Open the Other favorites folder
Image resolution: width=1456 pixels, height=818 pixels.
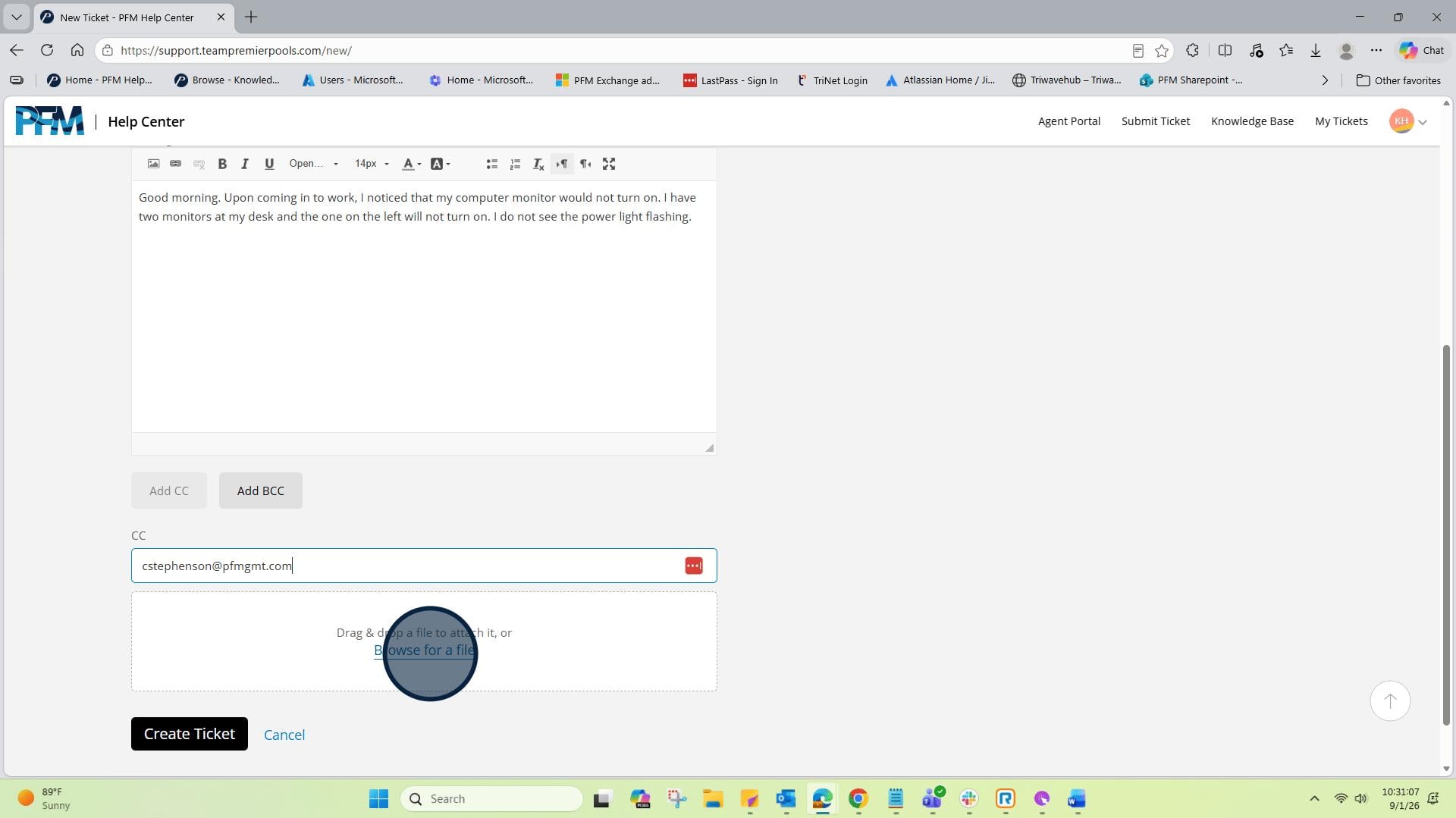pos(1398,80)
